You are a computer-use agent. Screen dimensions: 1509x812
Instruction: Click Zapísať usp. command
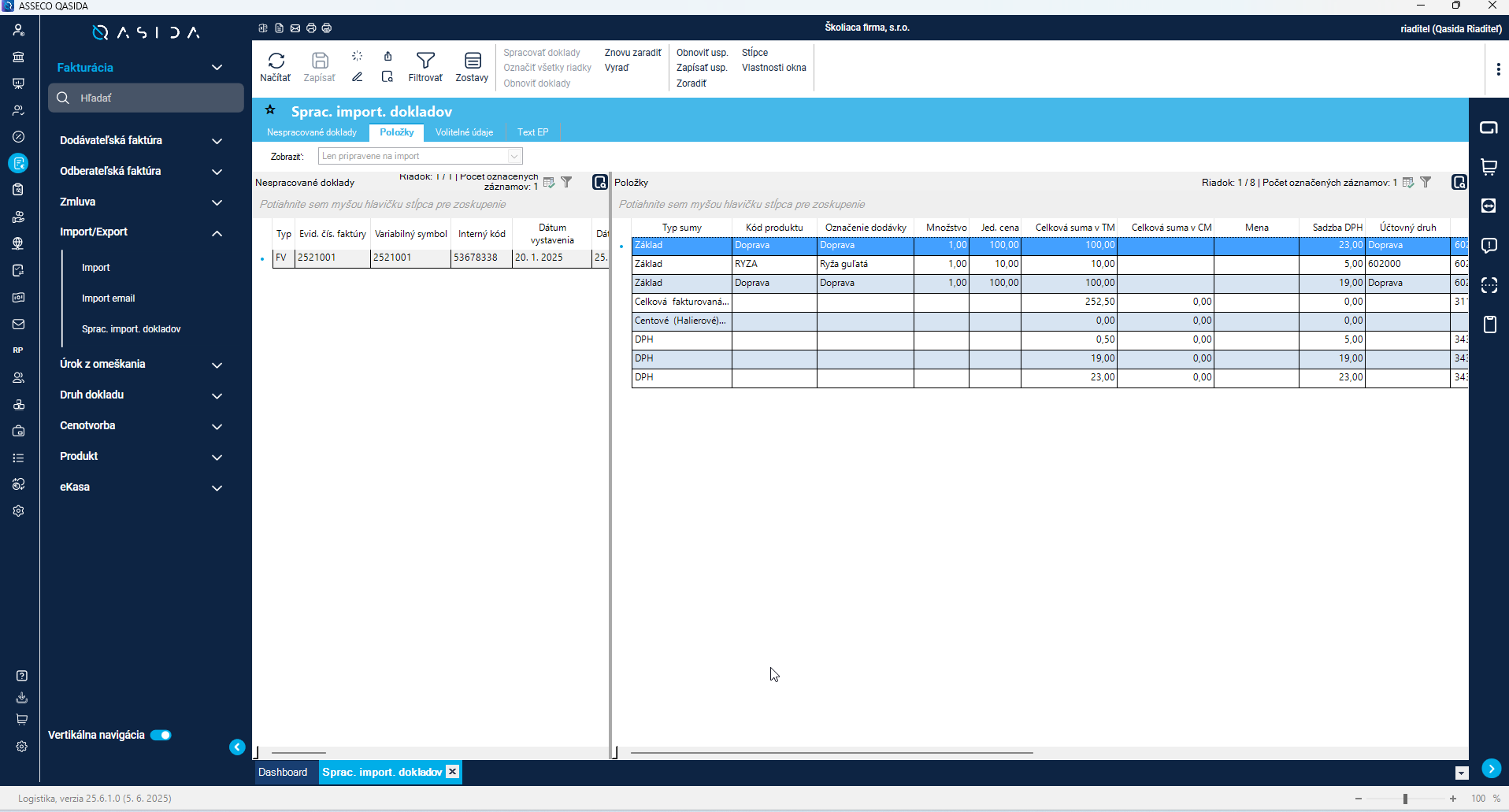coord(702,68)
